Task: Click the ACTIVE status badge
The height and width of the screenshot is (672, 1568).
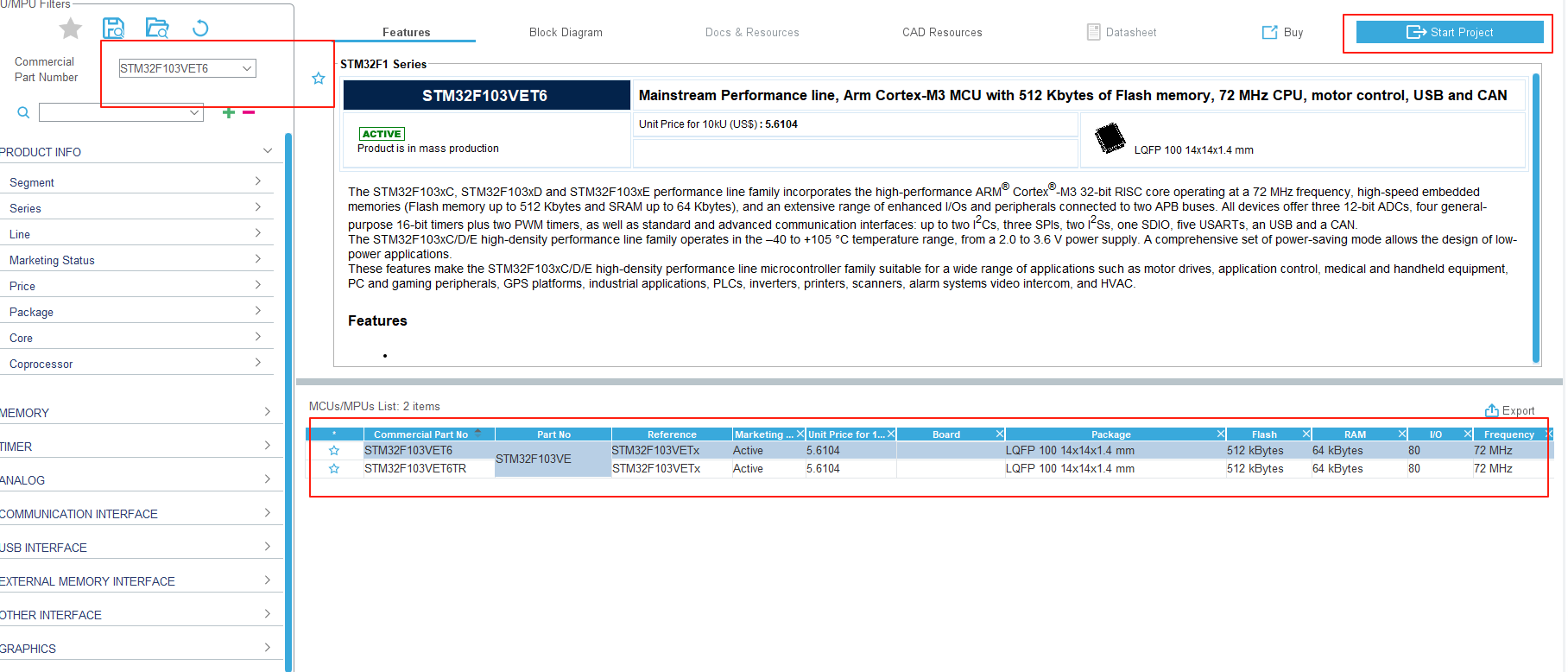Action: tap(382, 134)
